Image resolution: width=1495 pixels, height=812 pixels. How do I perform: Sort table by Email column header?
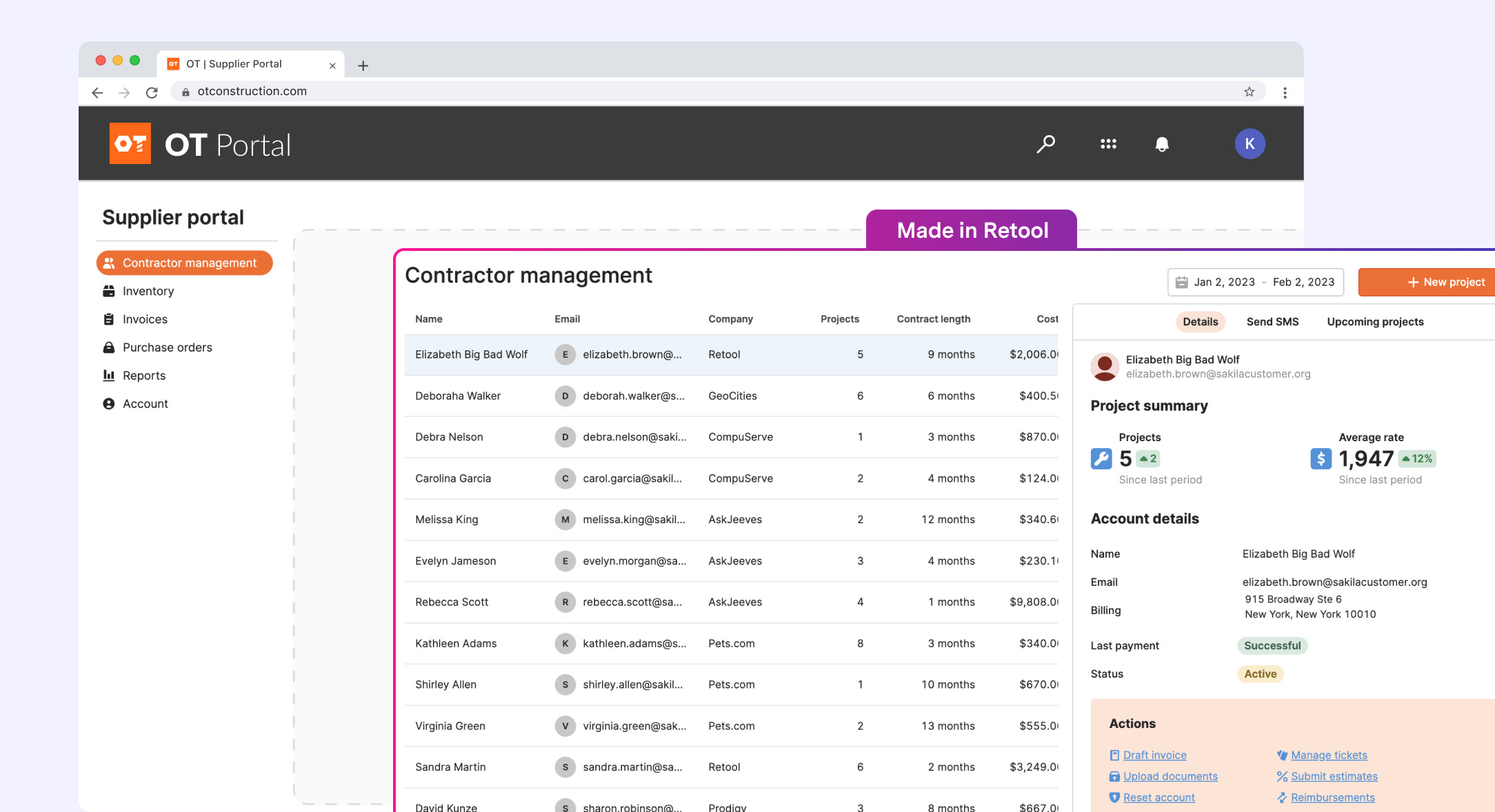coord(568,319)
